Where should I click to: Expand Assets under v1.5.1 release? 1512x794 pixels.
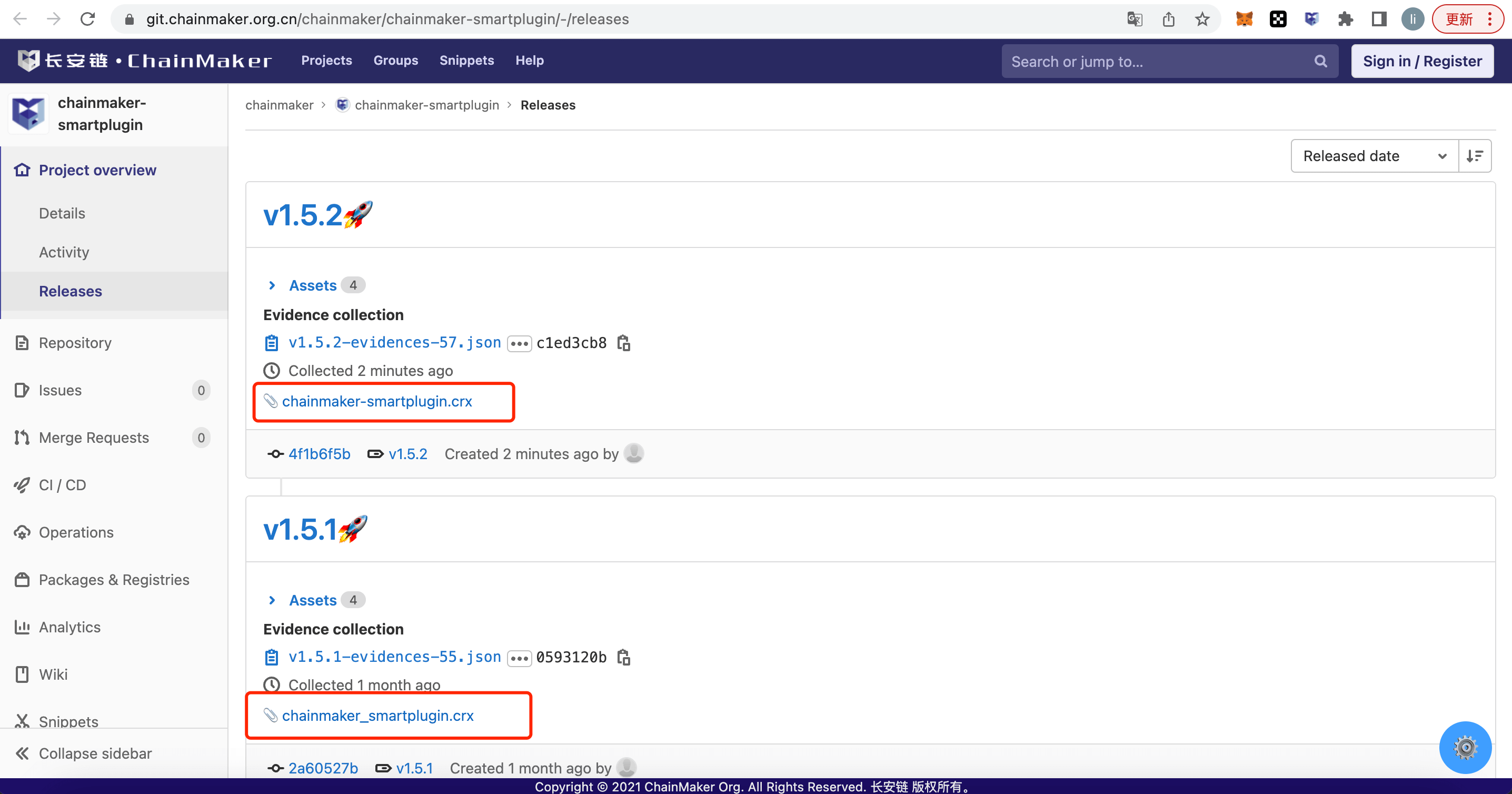[x=312, y=600]
